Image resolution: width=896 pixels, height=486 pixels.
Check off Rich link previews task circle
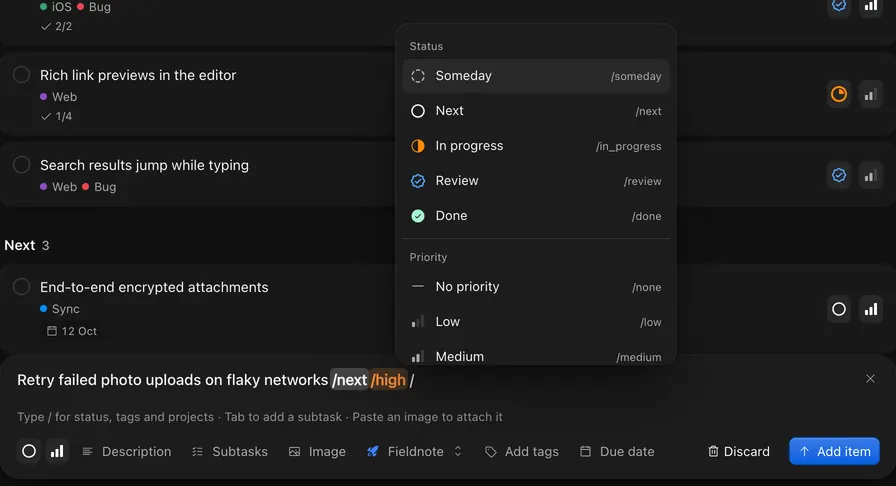(22, 75)
